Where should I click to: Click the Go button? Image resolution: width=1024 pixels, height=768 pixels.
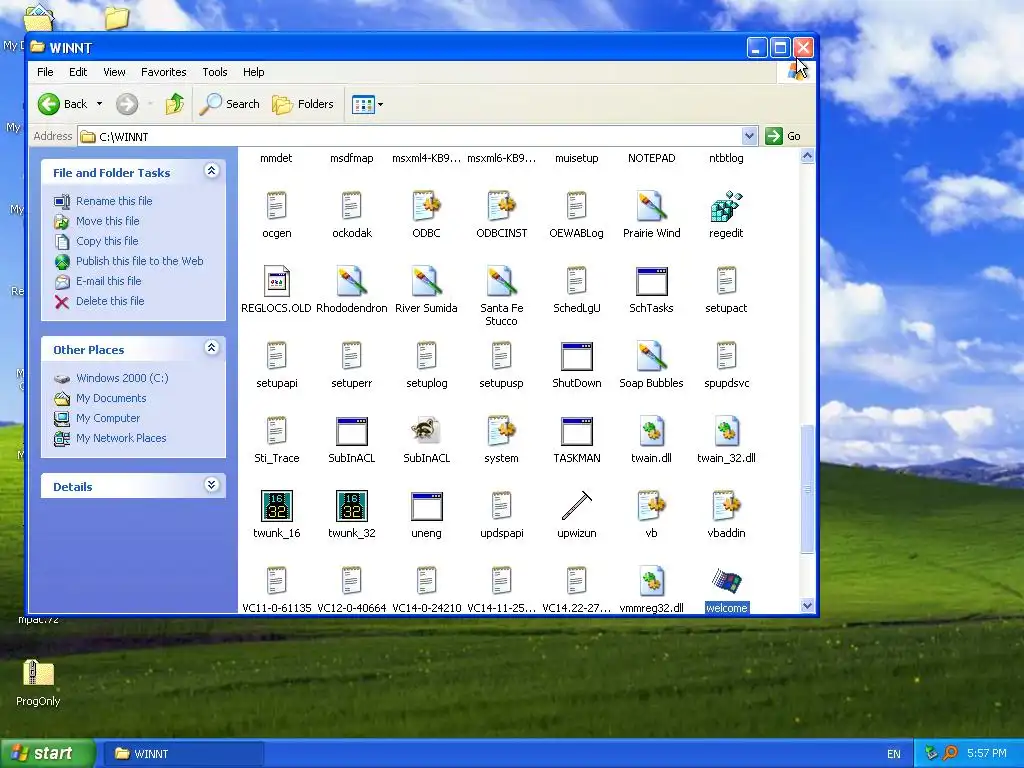(783, 136)
